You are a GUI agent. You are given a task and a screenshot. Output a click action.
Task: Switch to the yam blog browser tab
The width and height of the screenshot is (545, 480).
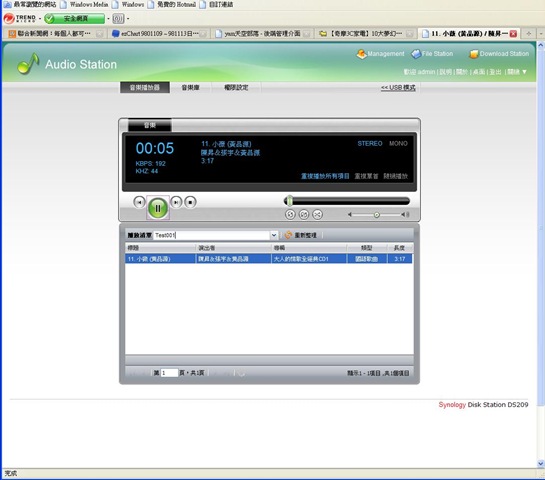262,34
